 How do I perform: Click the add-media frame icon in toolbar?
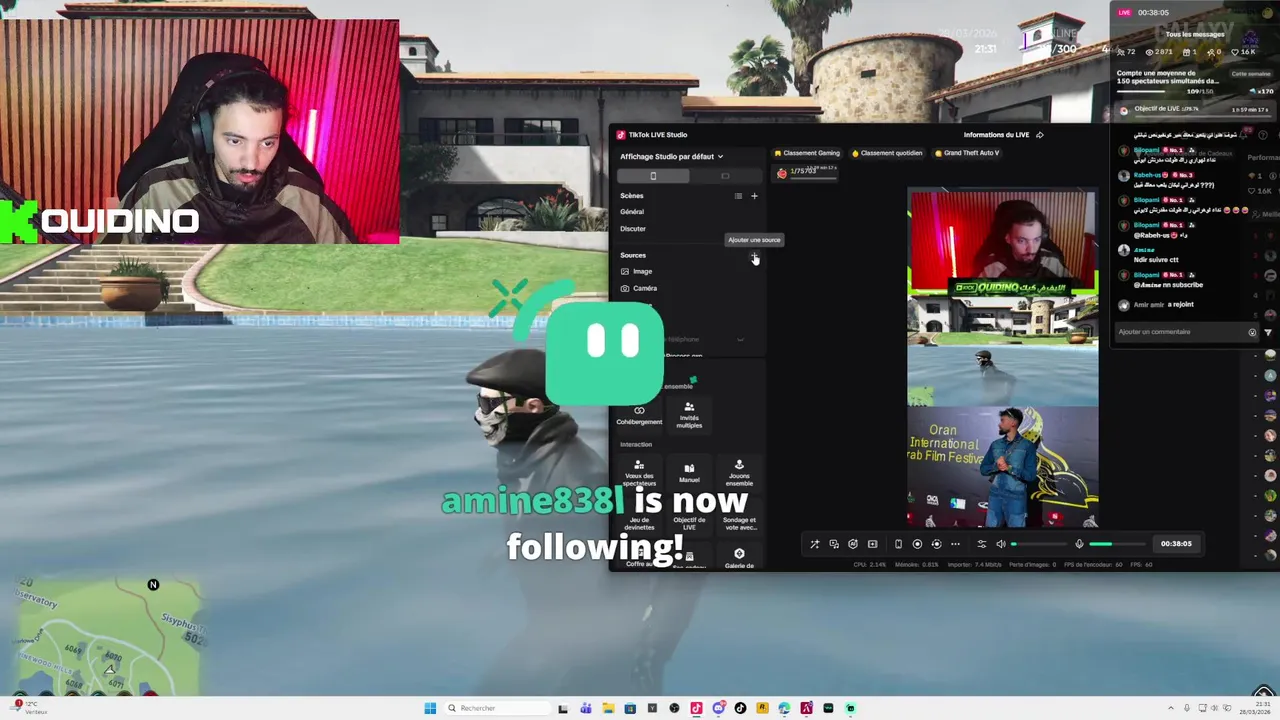click(x=873, y=544)
